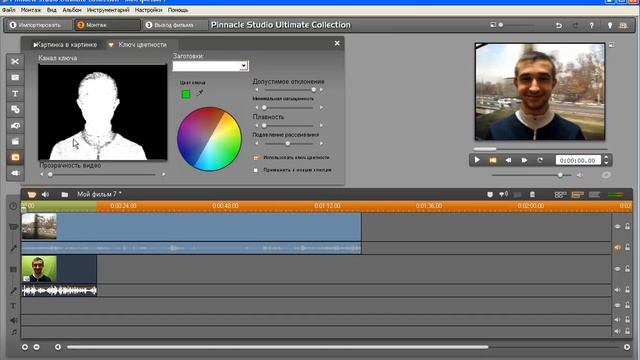Go to step 2 Монтаж
Image resolution: width=640 pixels, height=360 pixels.
click(107, 25)
